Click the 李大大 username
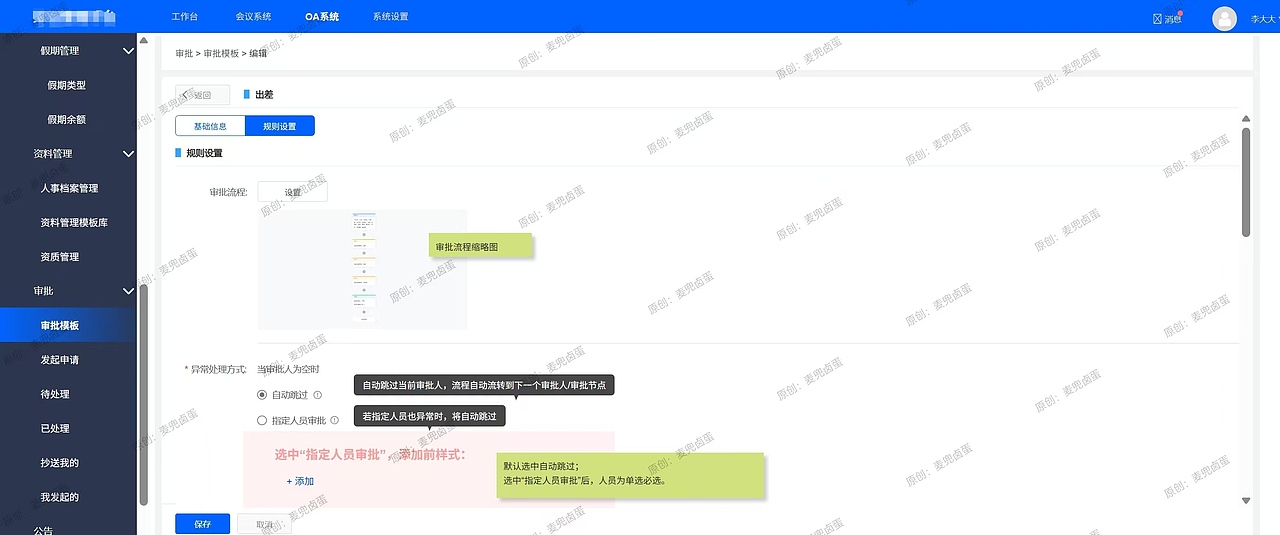Image resolution: width=1280 pixels, height=535 pixels. point(1262,19)
